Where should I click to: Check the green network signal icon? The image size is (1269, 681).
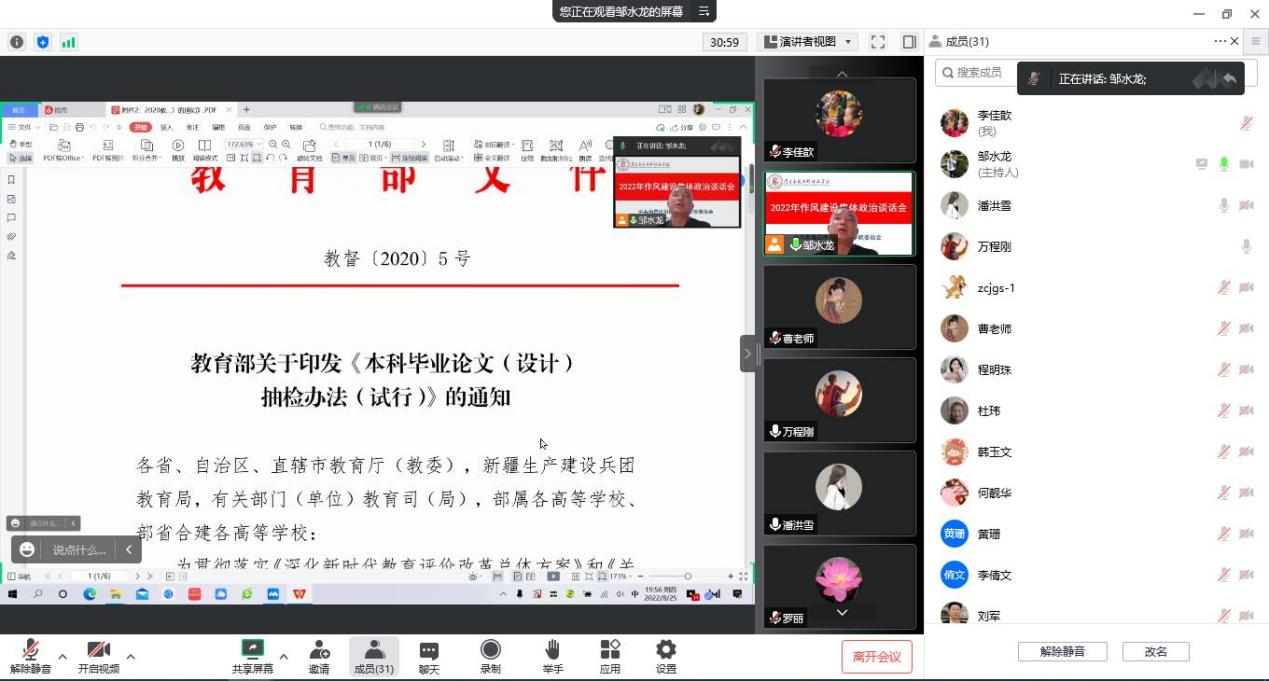tap(69, 42)
